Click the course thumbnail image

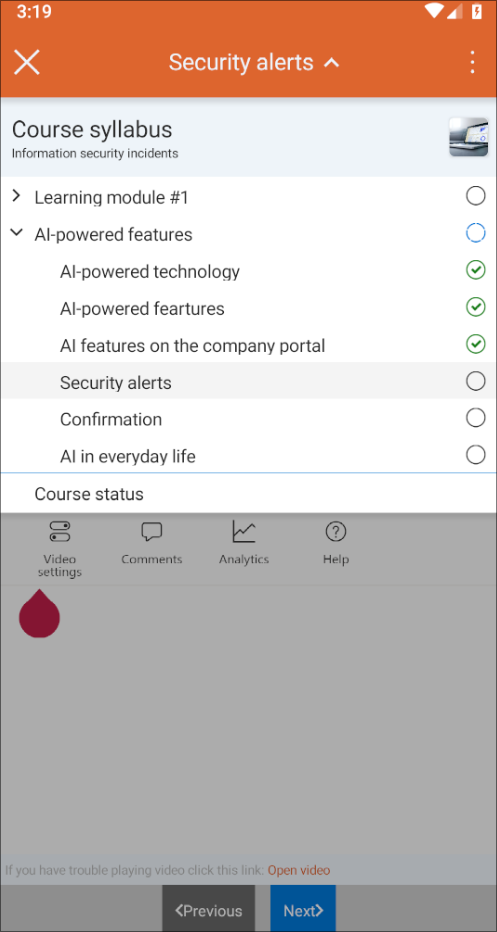tap(469, 137)
